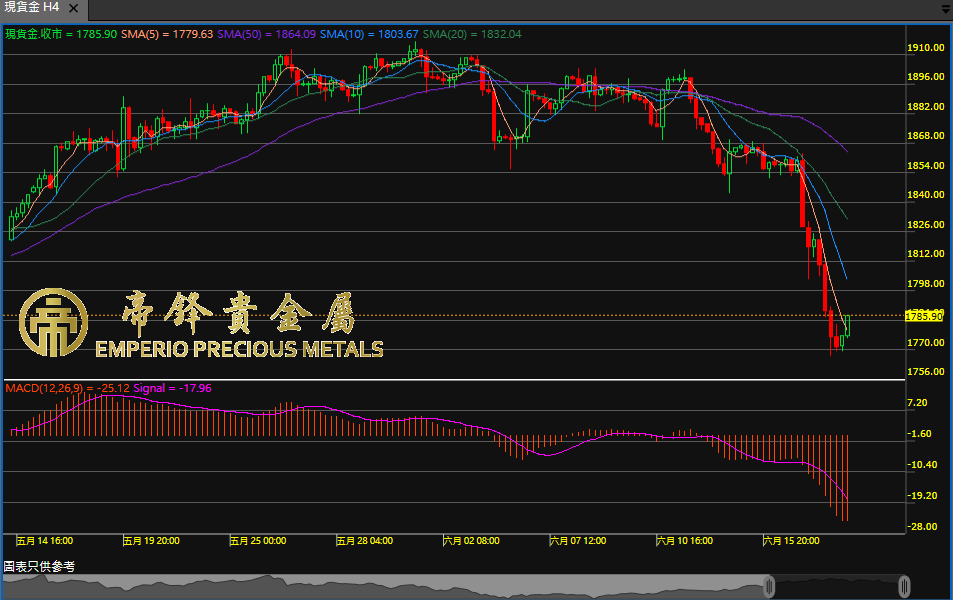Screen dimensions: 956x600
Task: Click the 1910.00 price axis label
Action: coord(925,48)
